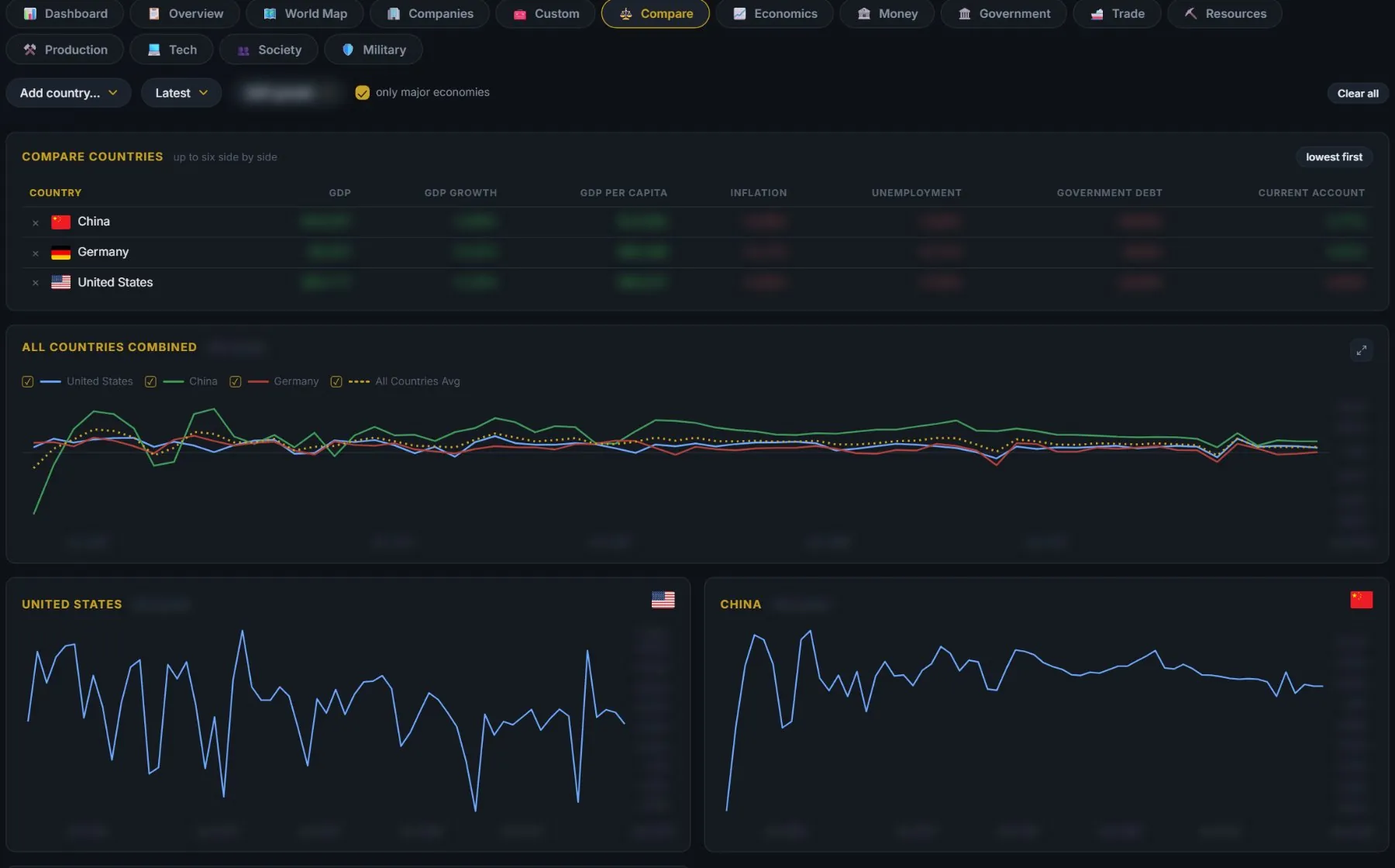The height and width of the screenshot is (868, 1395).
Task: Sort by GDP PER CAPITA column
Action: [623, 193]
